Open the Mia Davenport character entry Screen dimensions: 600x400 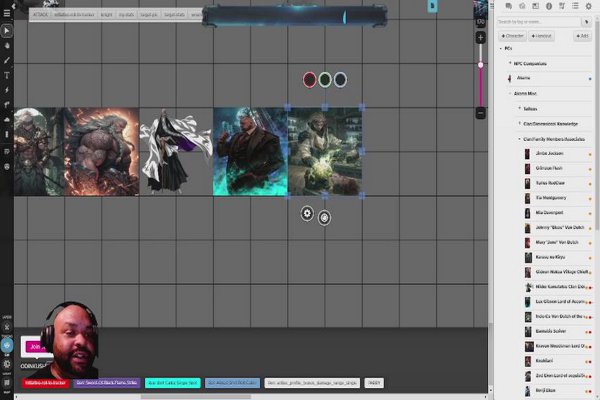pyautogui.click(x=557, y=213)
